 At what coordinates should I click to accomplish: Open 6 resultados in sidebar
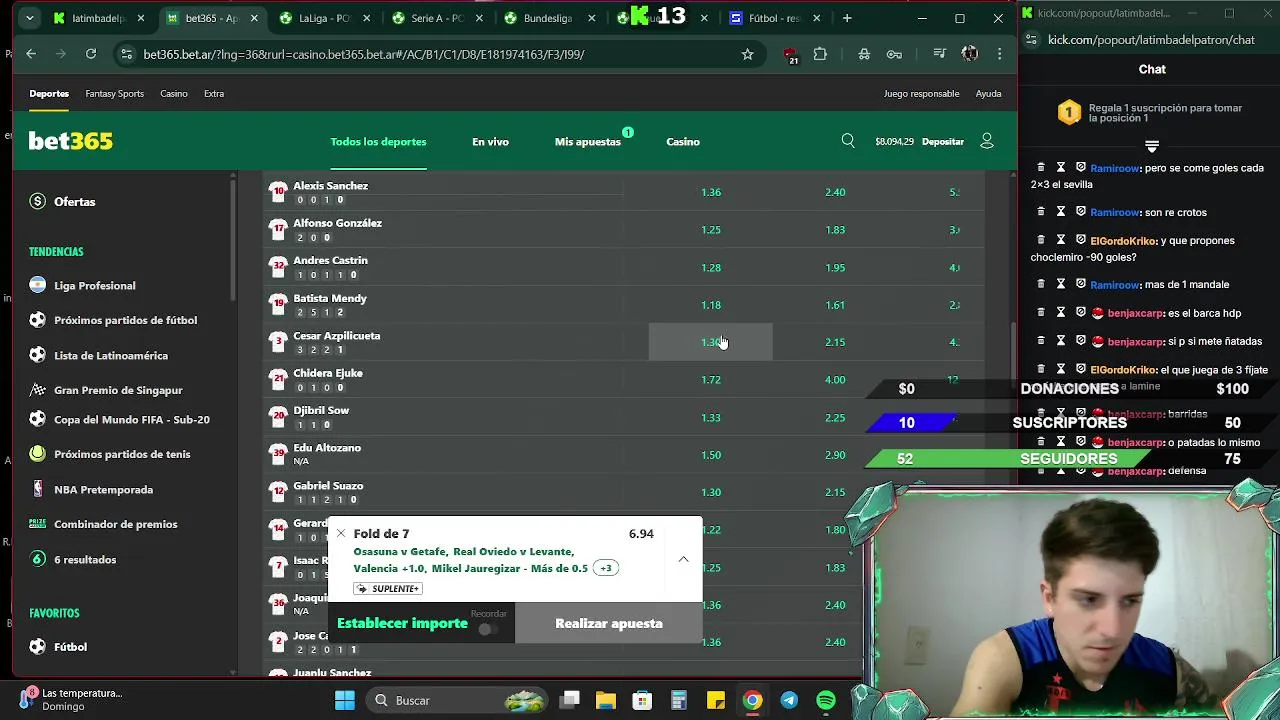point(85,560)
